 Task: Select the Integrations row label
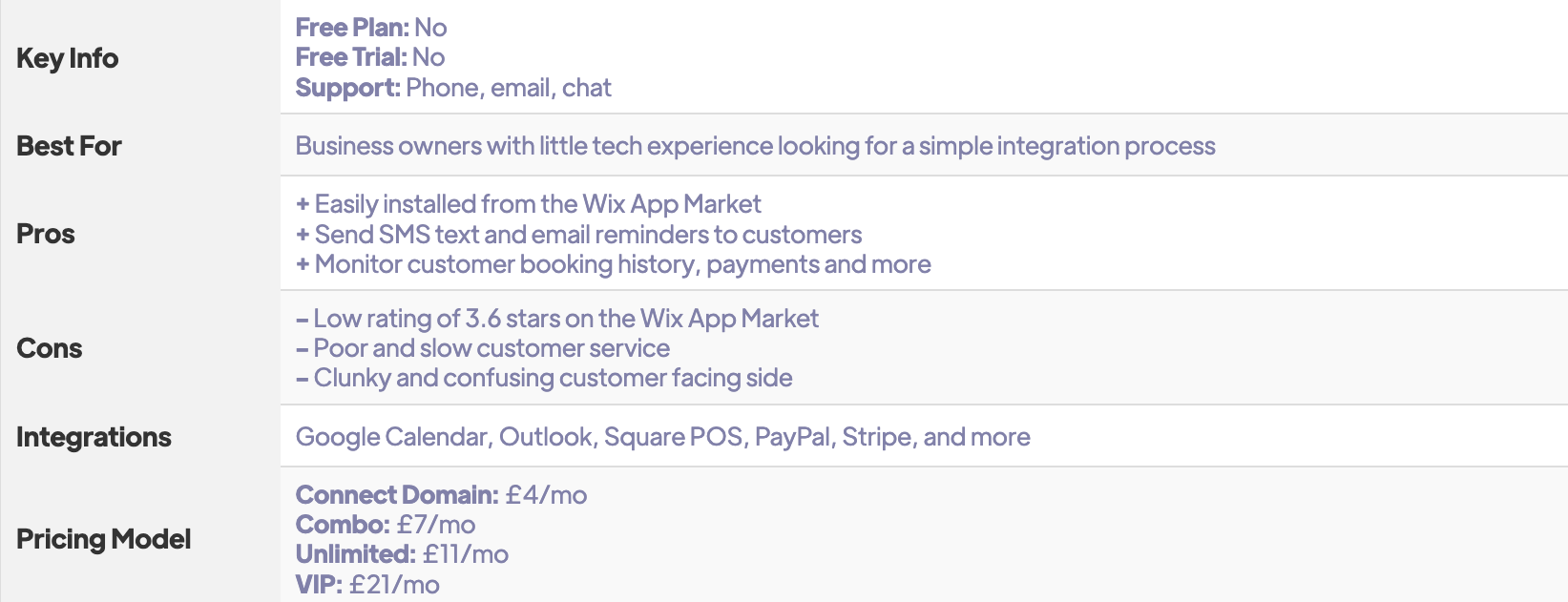94,437
